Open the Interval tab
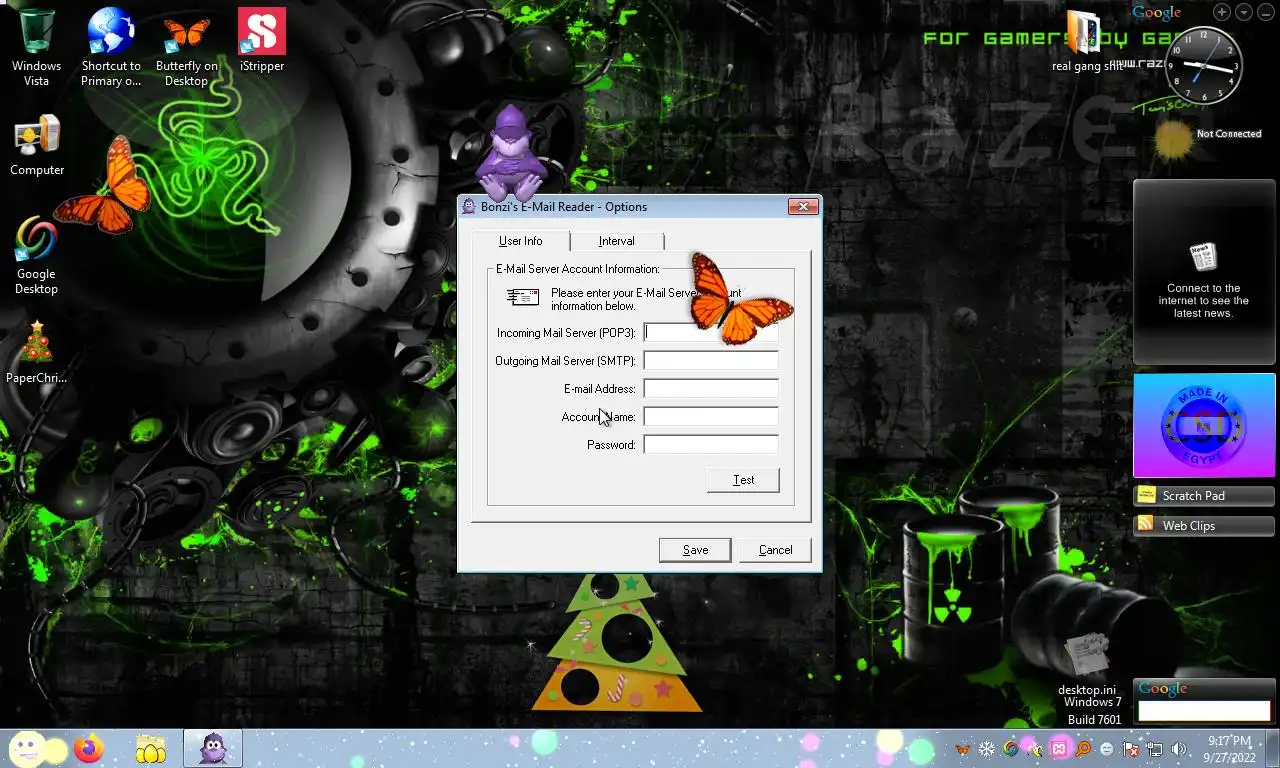1280x768 pixels. [x=616, y=241]
